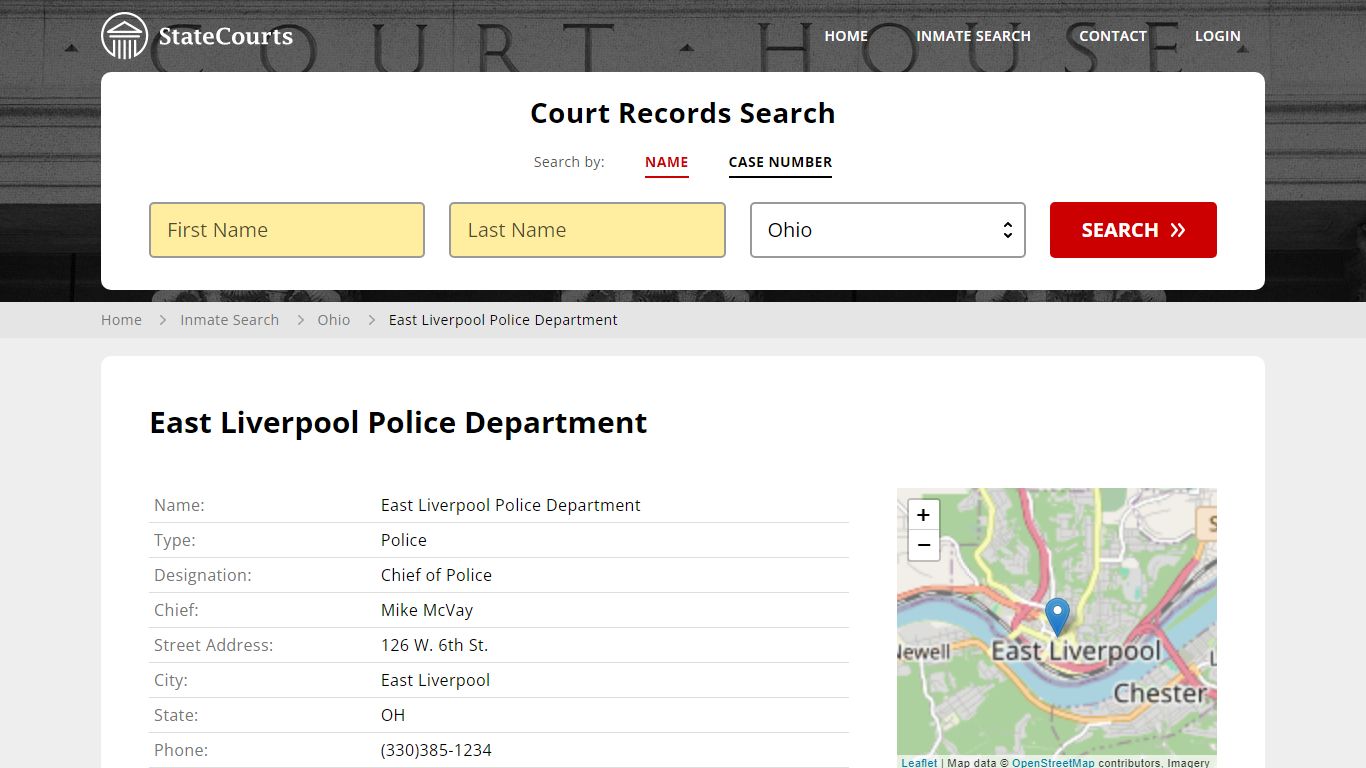Image resolution: width=1366 pixels, height=768 pixels.
Task: Click the current breadcrumb East Liverpool Police Department
Action: (503, 320)
